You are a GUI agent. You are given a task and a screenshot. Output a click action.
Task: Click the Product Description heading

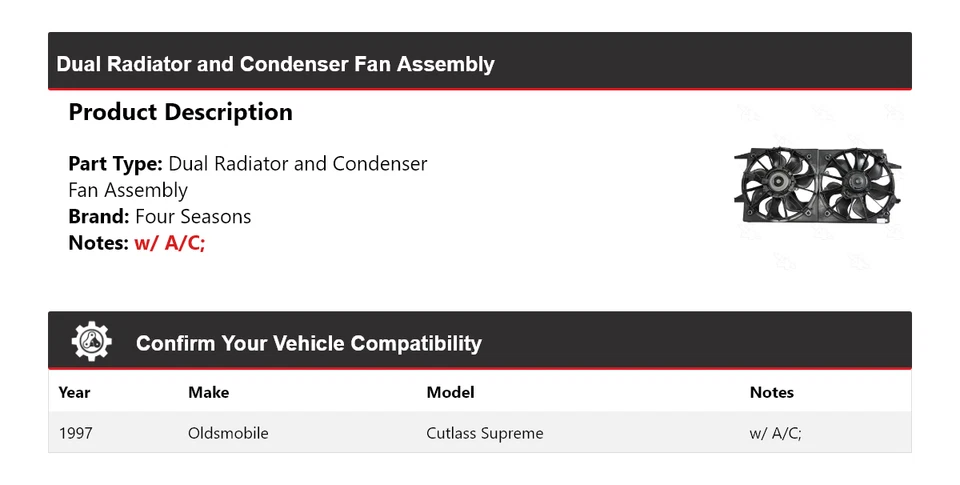coord(180,112)
